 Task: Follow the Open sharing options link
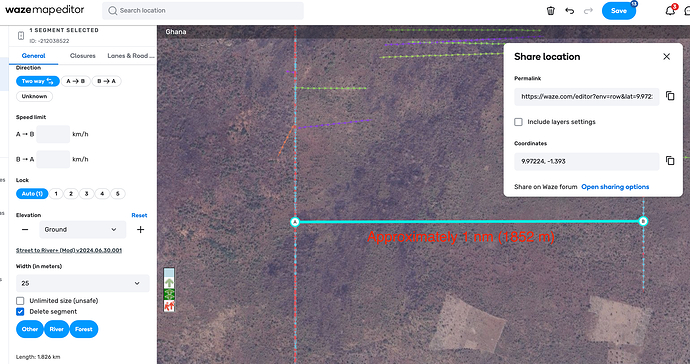click(x=615, y=187)
